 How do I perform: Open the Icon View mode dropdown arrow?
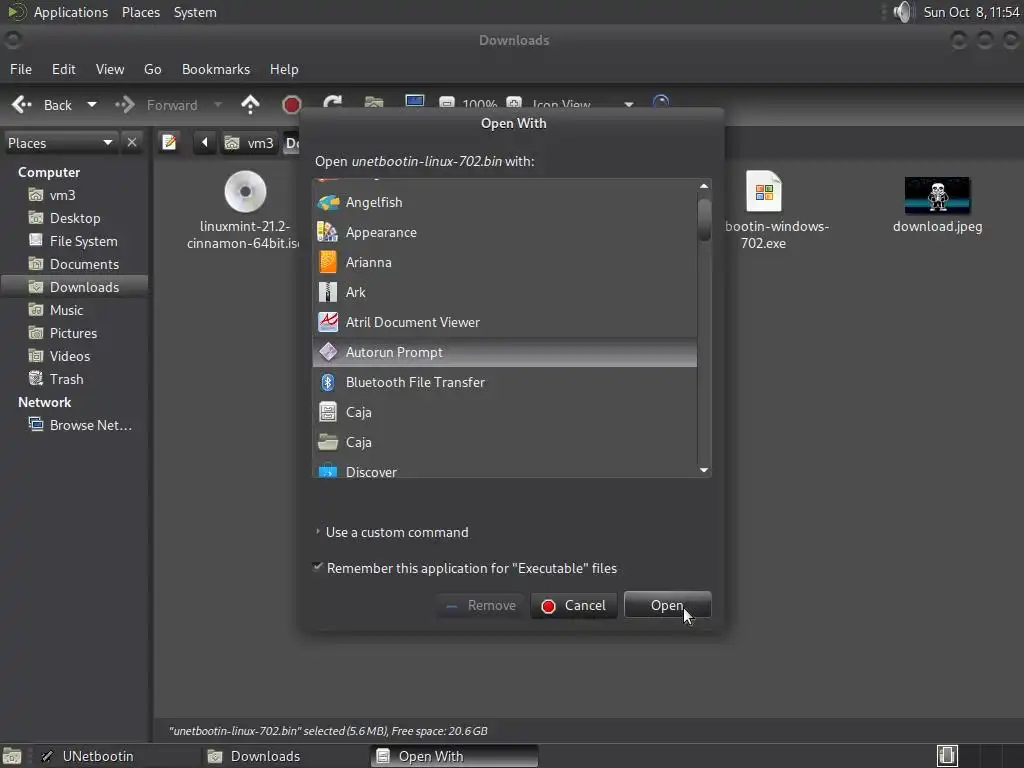628,104
